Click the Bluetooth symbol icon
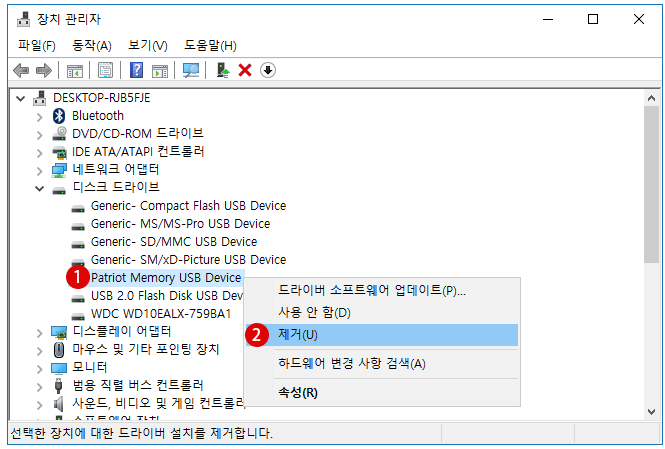 pyautogui.click(x=59, y=116)
